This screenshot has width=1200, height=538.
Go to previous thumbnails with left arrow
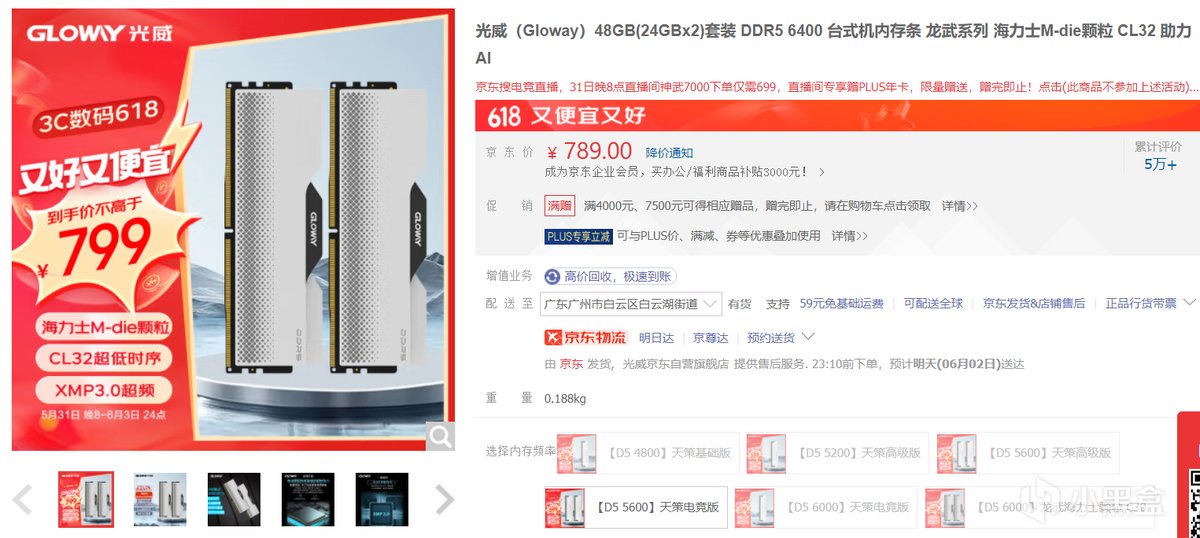(x=22, y=499)
